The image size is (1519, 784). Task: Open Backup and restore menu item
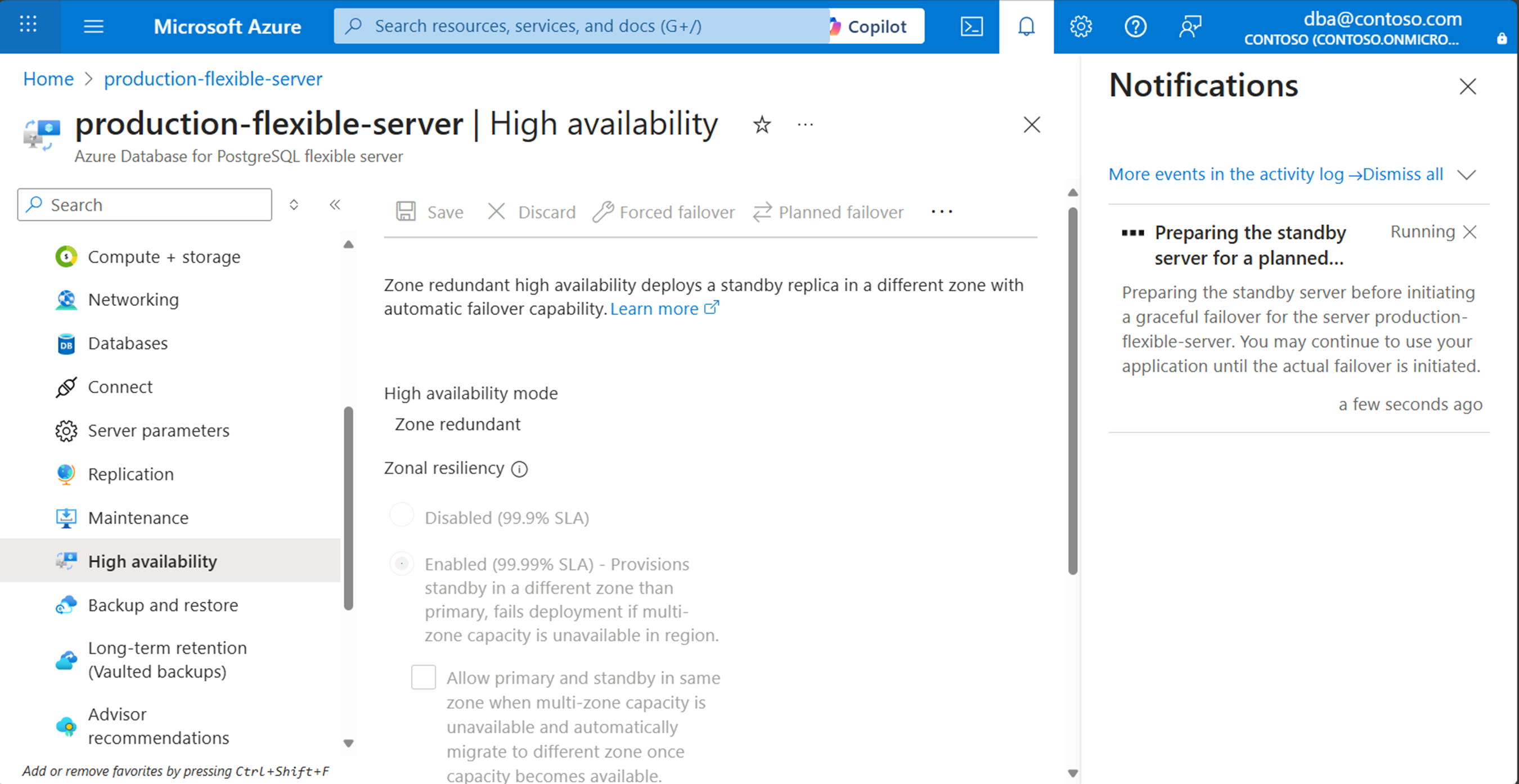(163, 605)
